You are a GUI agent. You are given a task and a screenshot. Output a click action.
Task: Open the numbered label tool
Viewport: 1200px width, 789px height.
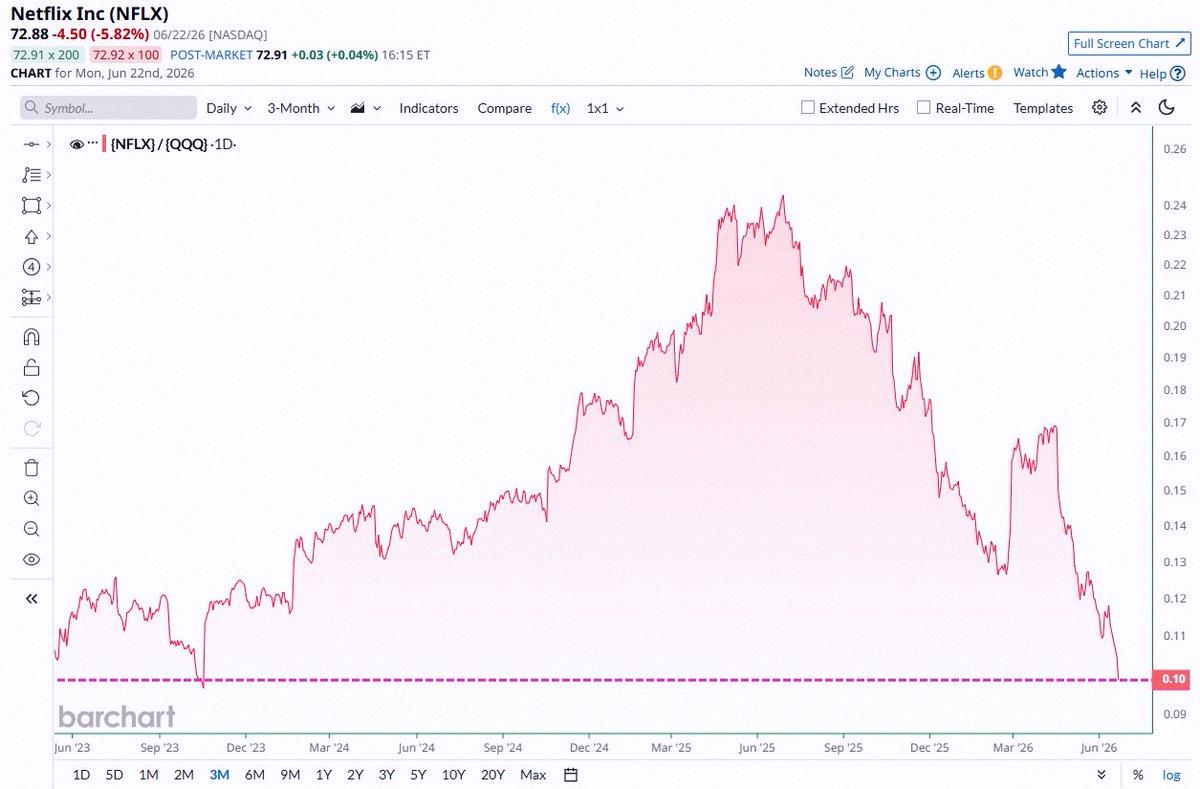[x=31, y=267]
